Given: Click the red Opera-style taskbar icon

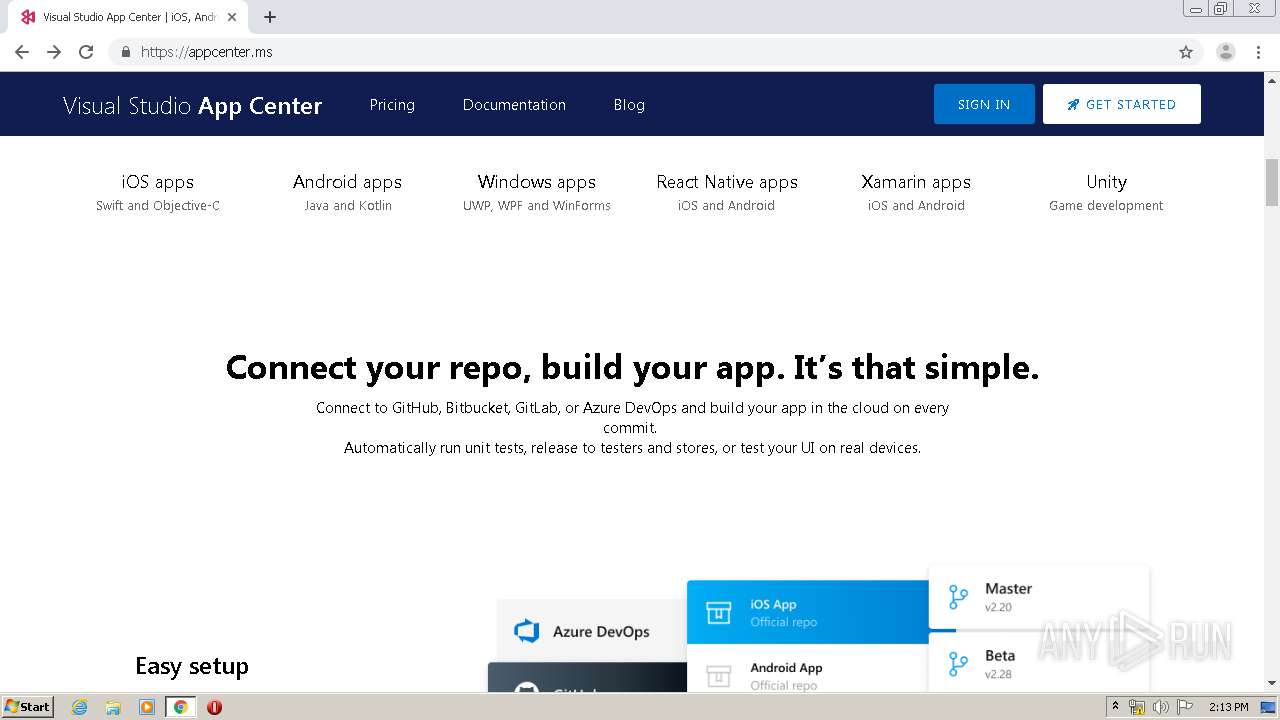Looking at the screenshot, I should (214, 707).
